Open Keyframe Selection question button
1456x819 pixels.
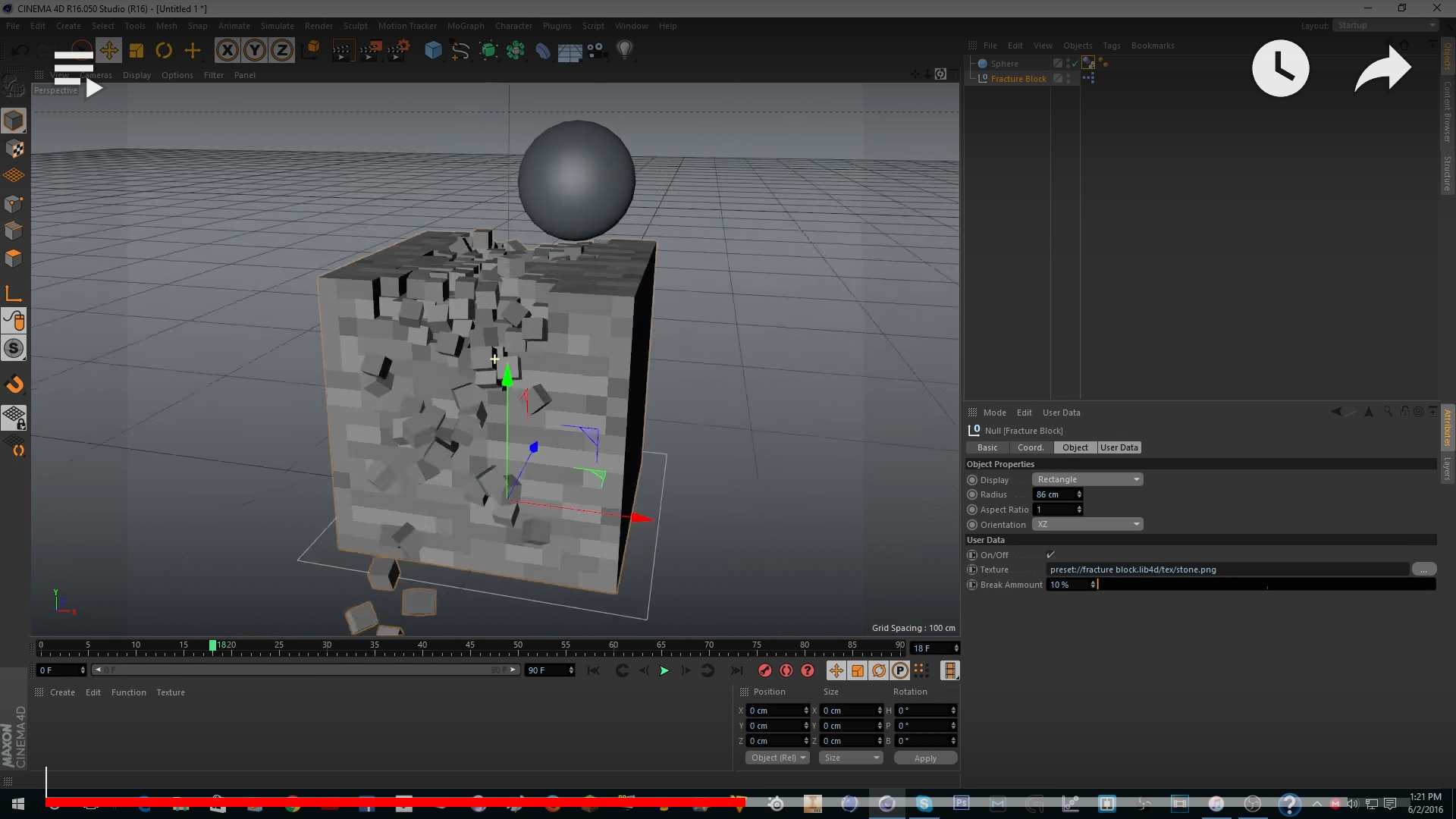click(x=808, y=670)
